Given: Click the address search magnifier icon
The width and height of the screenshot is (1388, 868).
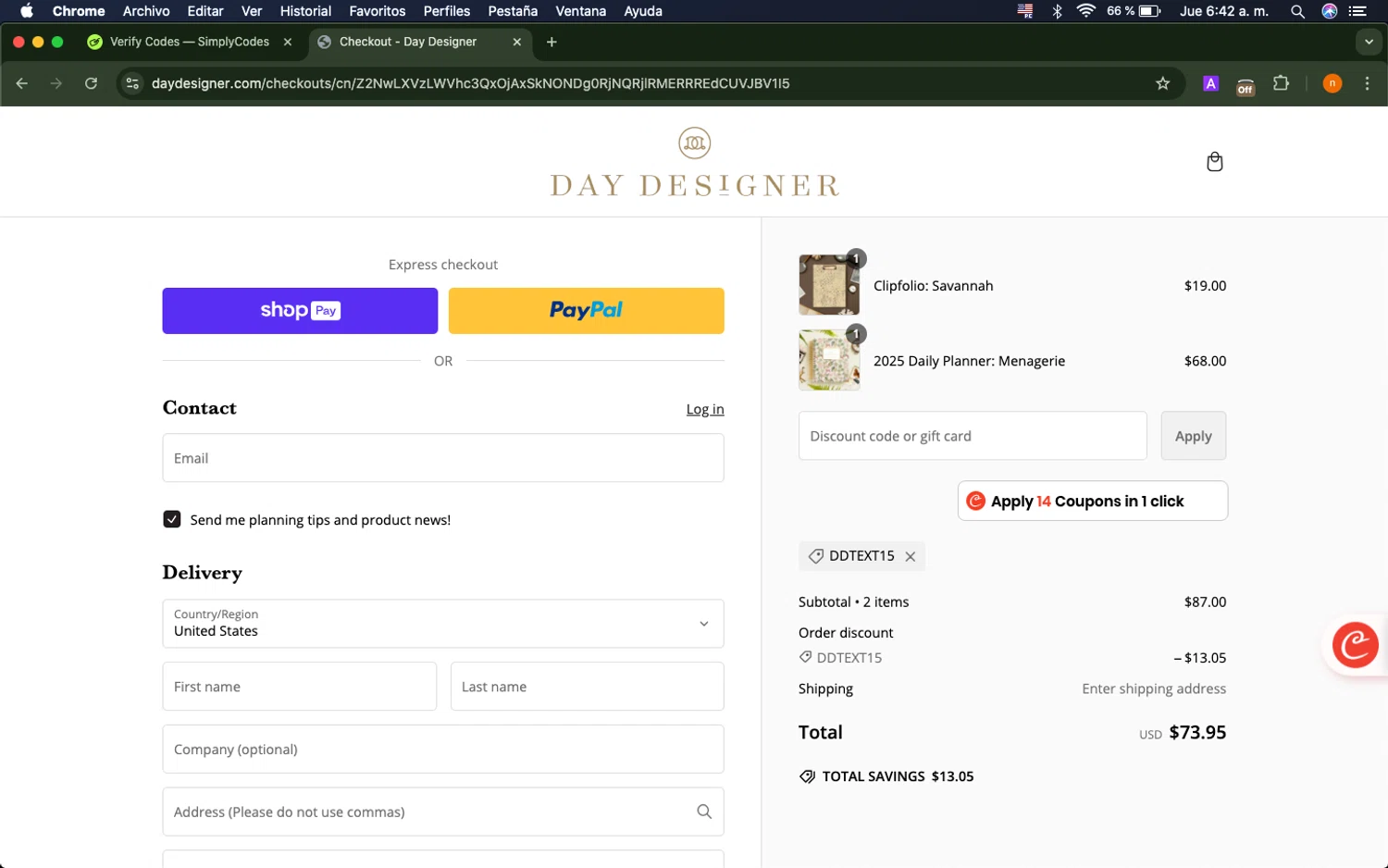Looking at the screenshot, I should pyautogui.click(x=704, y=812).
